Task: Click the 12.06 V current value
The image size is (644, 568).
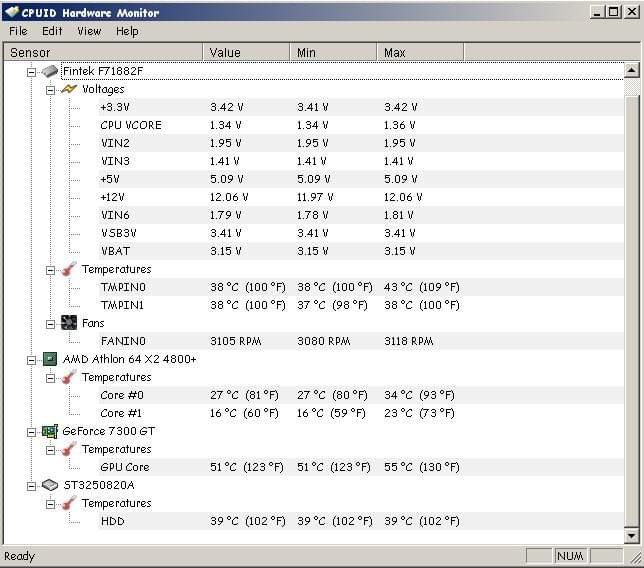Action: (229, 197)
